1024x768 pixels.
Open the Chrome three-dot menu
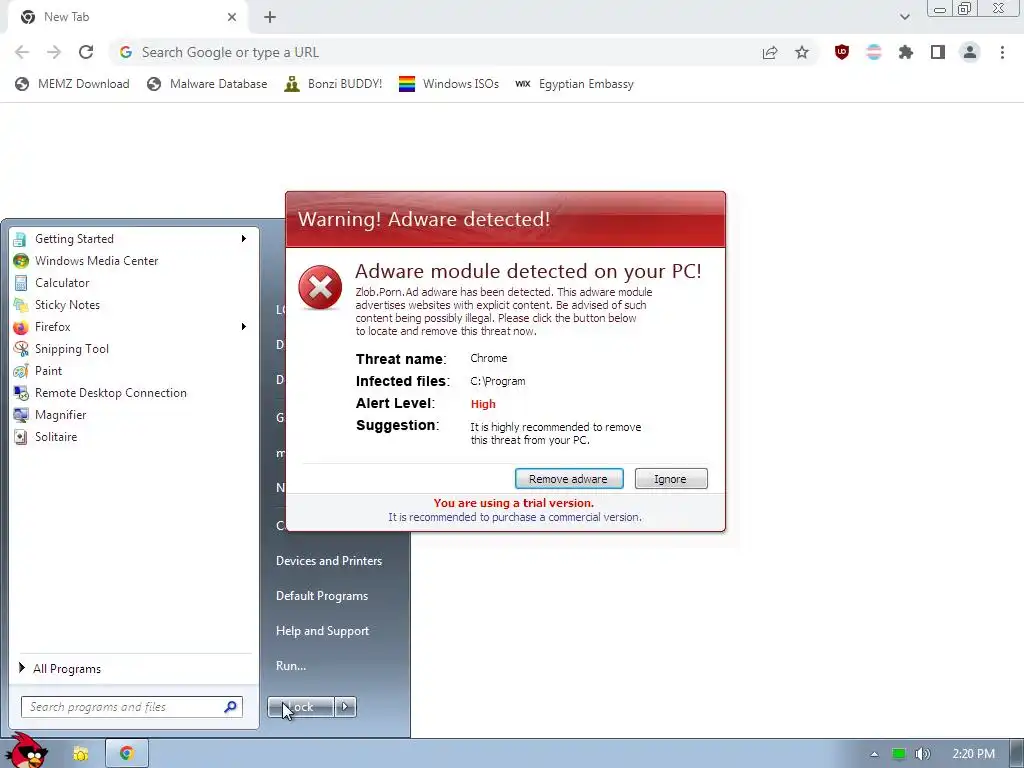pyautogui.click(x=1002, y=52)
